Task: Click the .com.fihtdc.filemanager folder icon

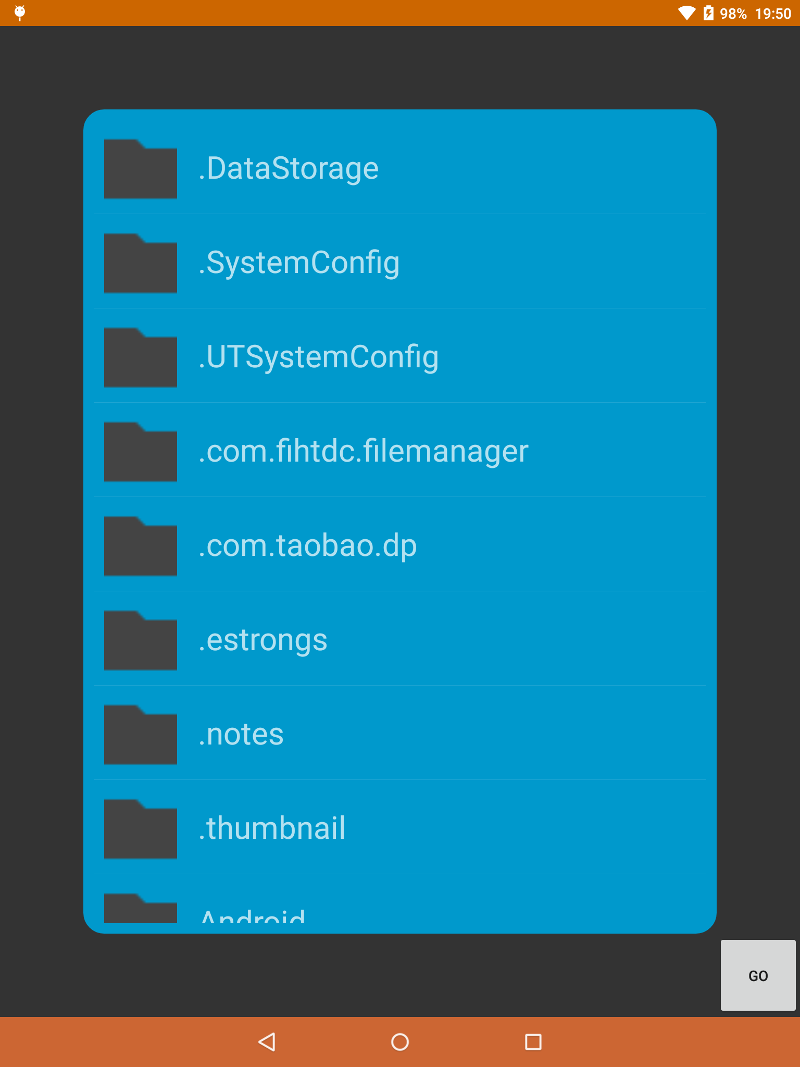Action: point(140,451)
